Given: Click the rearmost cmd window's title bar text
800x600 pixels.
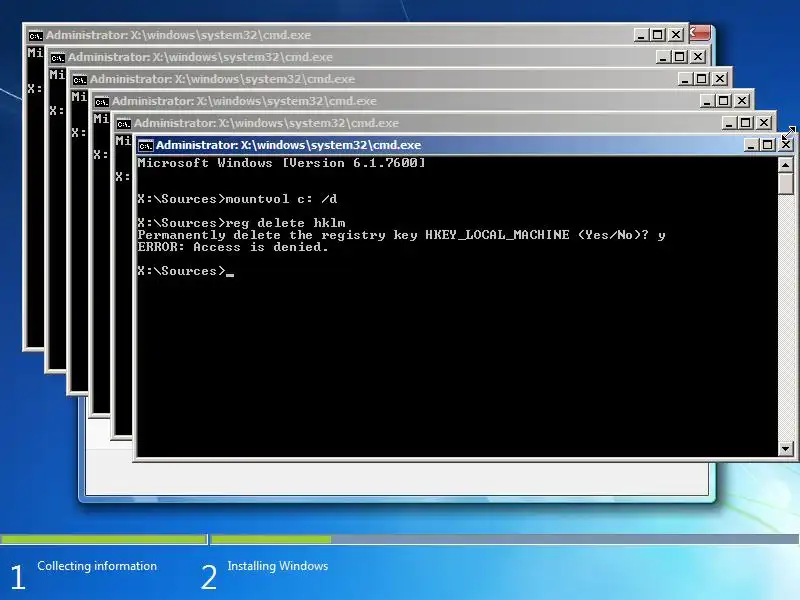Looking at the screenshot, I should [178, 35].
